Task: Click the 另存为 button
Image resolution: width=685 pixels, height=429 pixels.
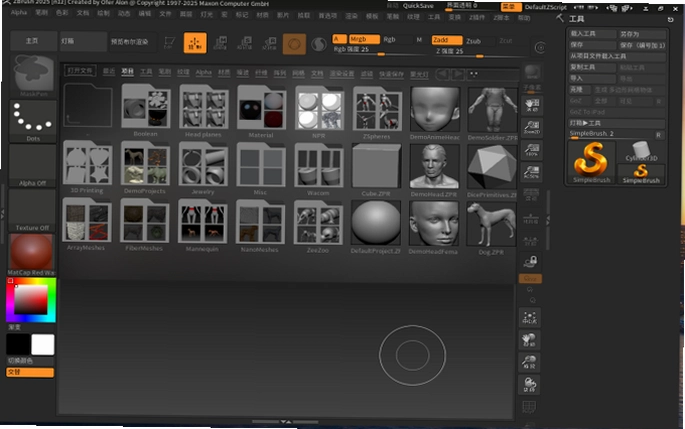Action: pyautogui.click(x=642, y=34)
